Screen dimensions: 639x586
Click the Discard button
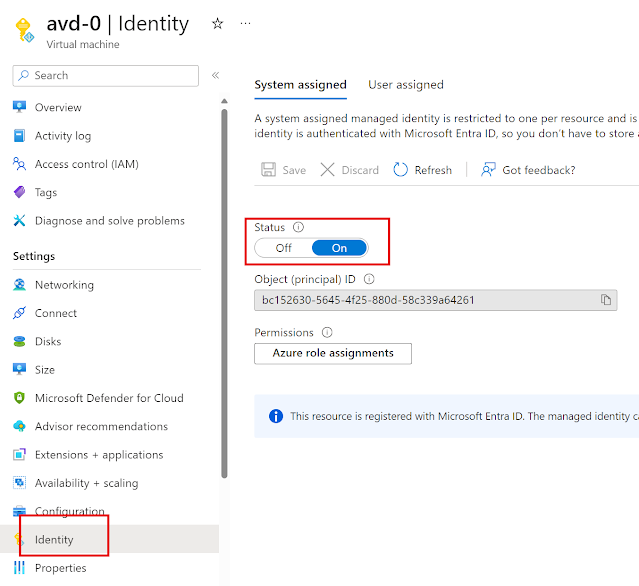(x=350, y=170)
